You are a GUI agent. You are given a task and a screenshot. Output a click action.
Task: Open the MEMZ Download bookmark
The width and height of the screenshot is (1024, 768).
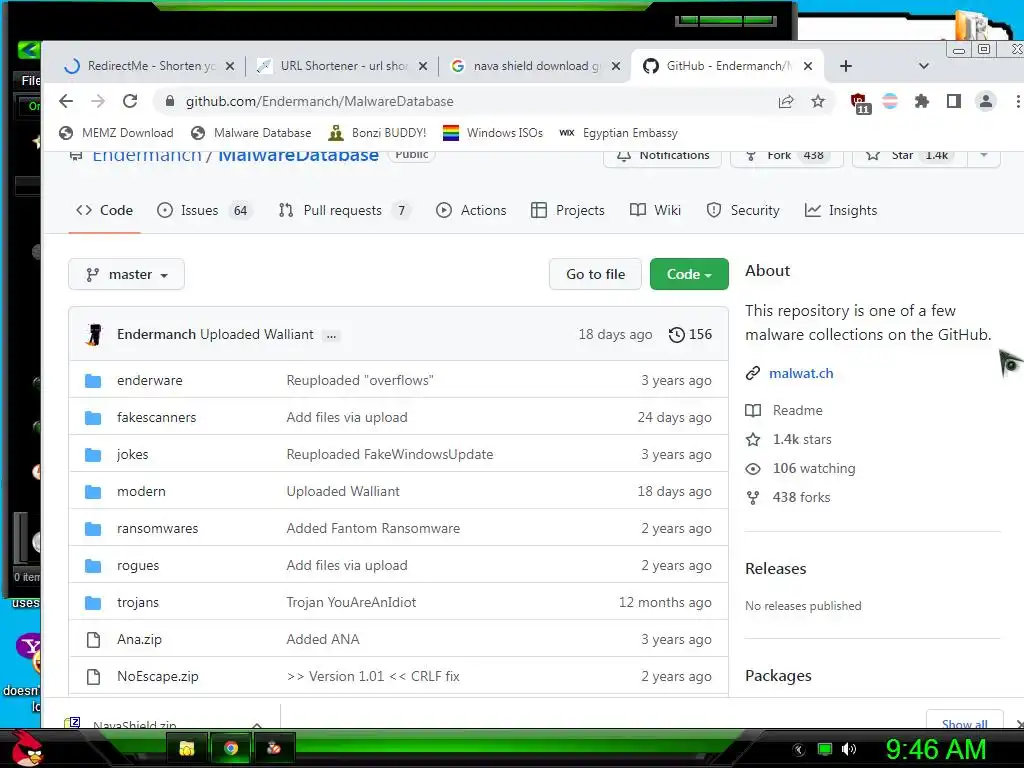coord(116,133)
